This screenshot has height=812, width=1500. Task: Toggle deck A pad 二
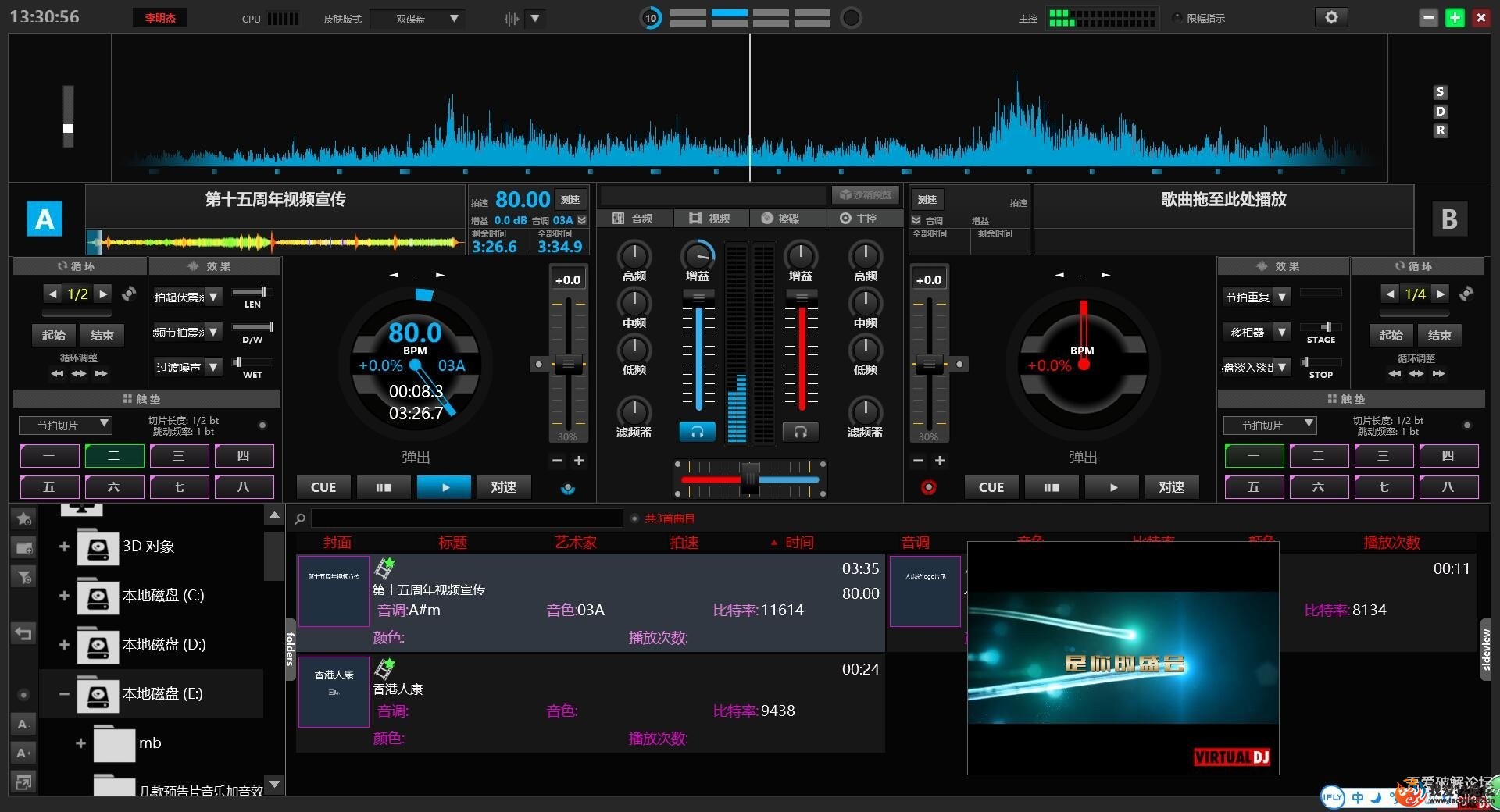(x=114, y=456)
